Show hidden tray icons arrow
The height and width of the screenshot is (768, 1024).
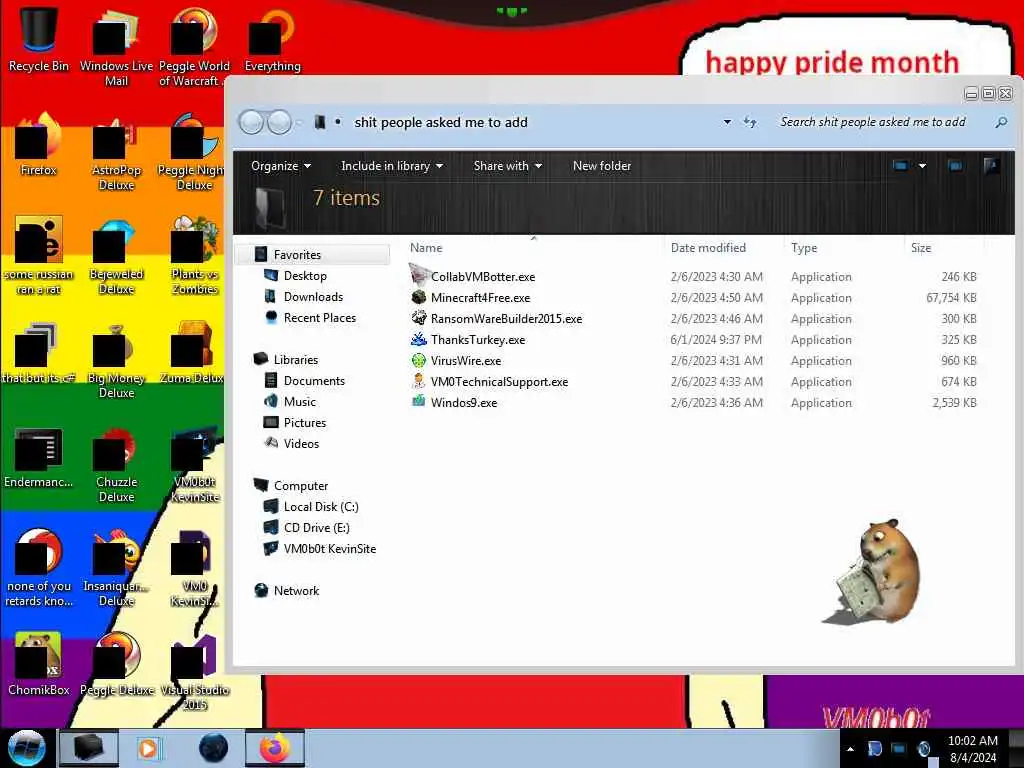pos(850,749)
